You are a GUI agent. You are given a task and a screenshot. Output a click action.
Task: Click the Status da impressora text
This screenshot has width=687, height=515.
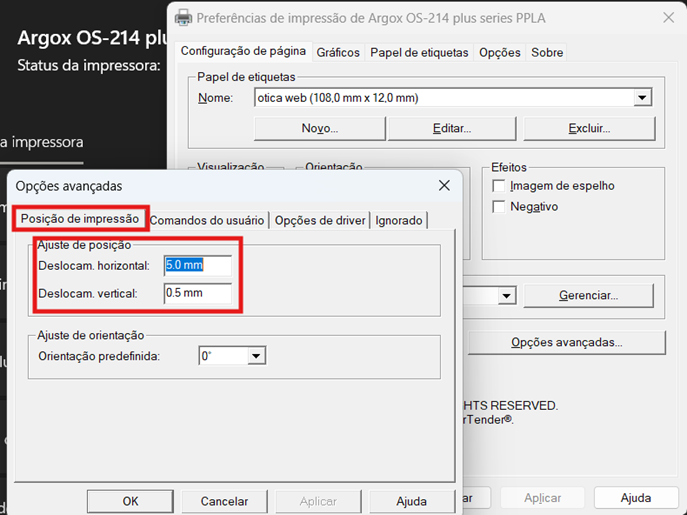click(x=89, y=65)
